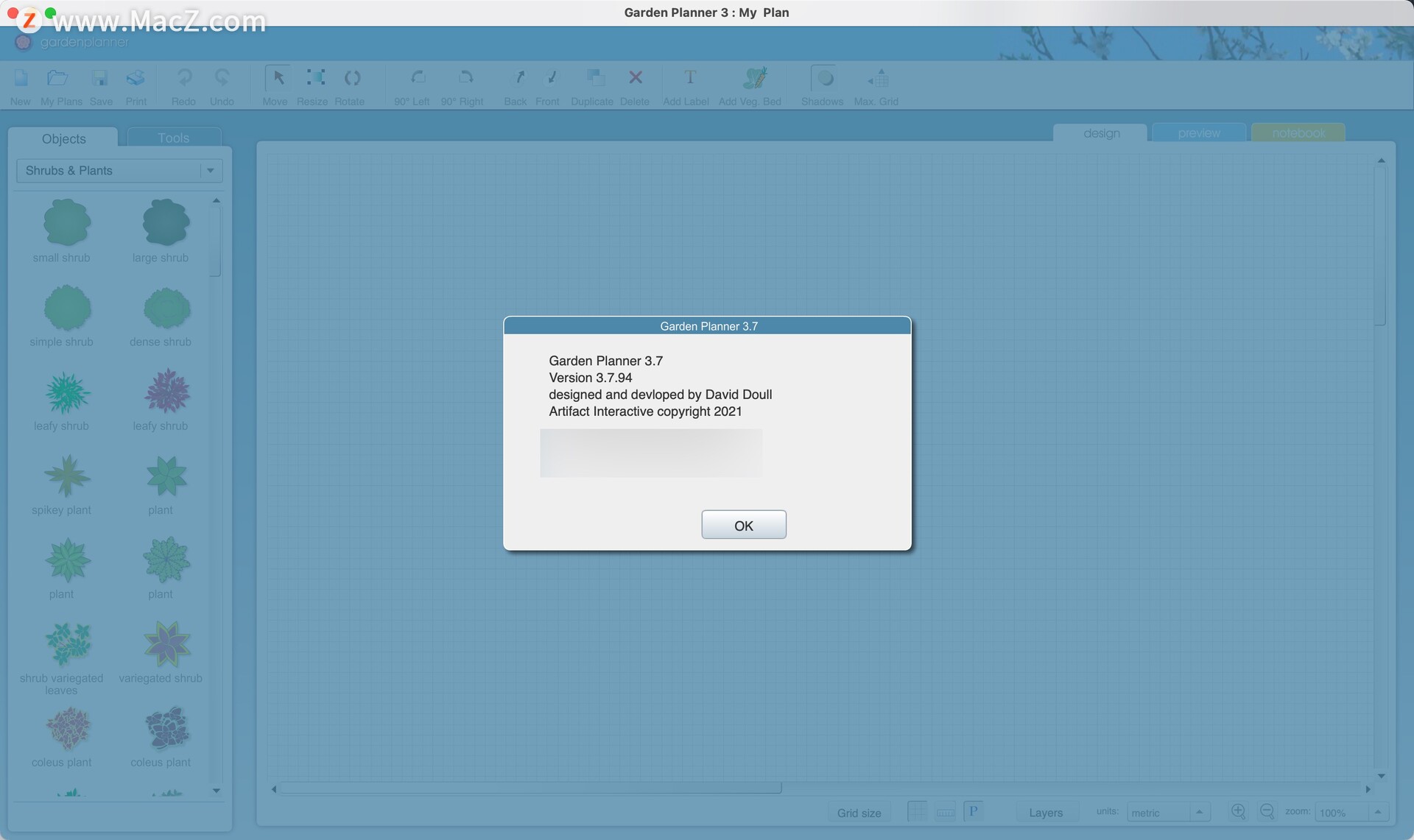Click OK in the Garden Planner 3.7 dialog
The height and width of the screenshot is (840, 1414).
coord(743,525)
